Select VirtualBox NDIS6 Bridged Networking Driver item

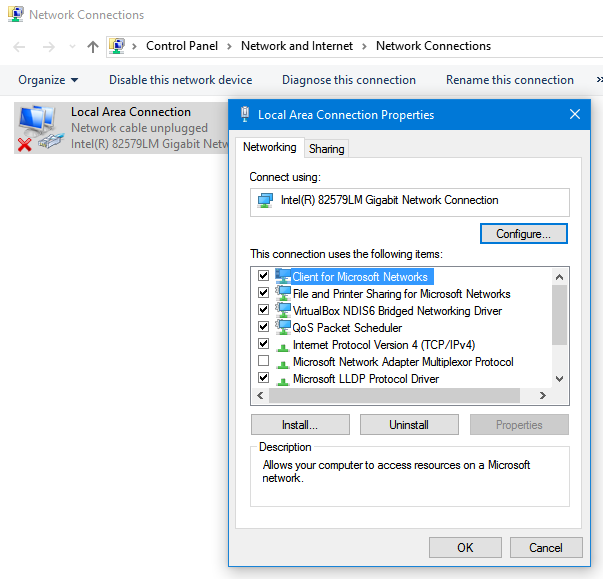[397, 311]
